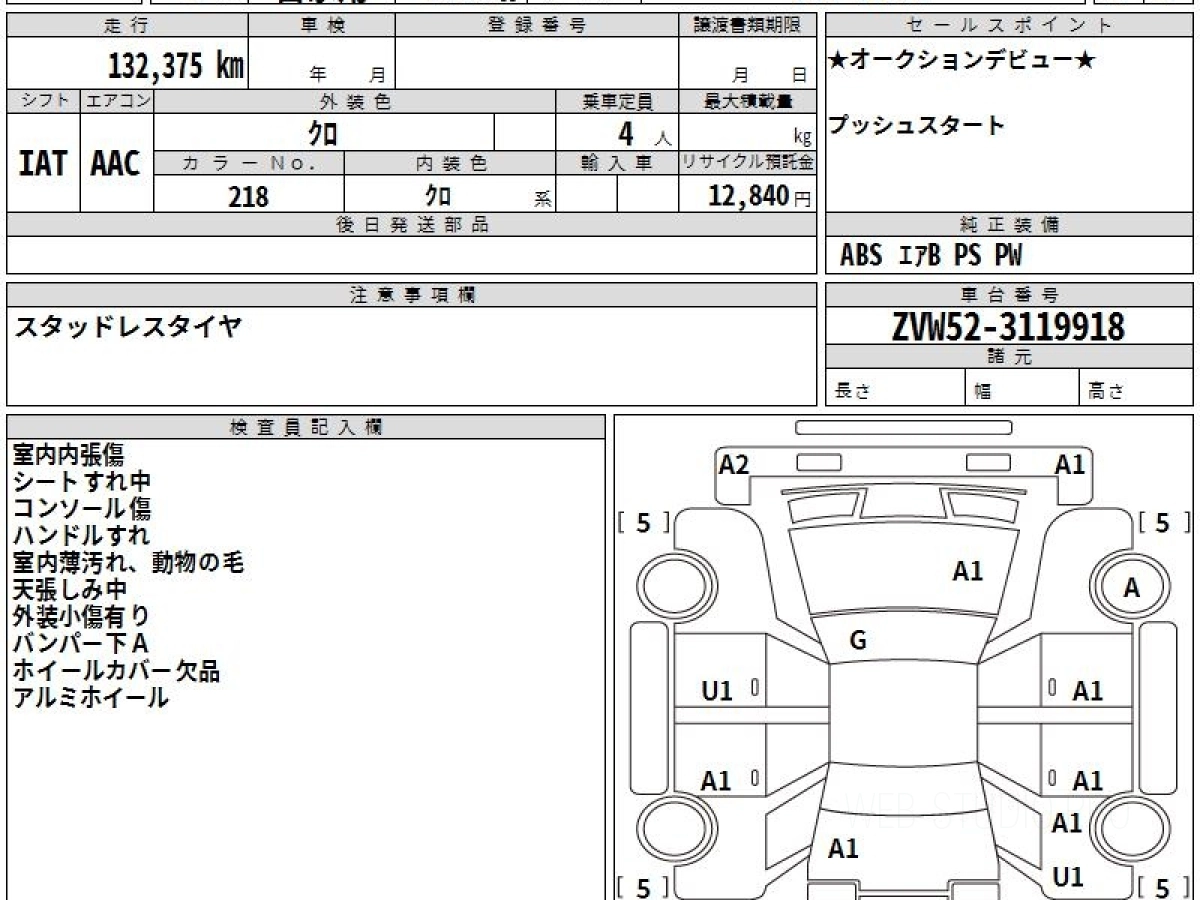Click the U1 mark on left door
Image resolution: width=1200 pixels, height=900 pixels.
(717, 690)
